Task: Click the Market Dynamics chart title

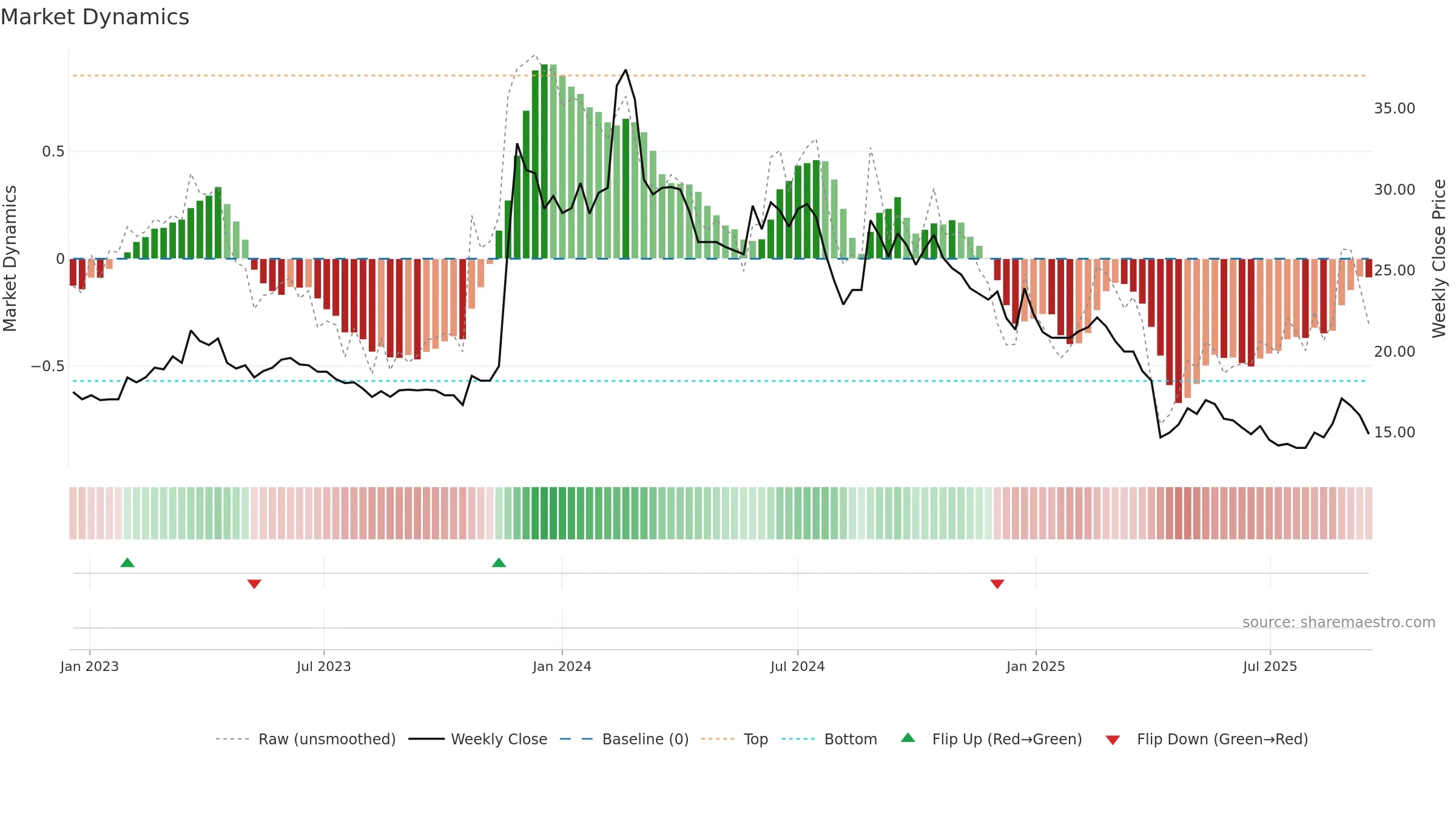Action: click(95, 17)
